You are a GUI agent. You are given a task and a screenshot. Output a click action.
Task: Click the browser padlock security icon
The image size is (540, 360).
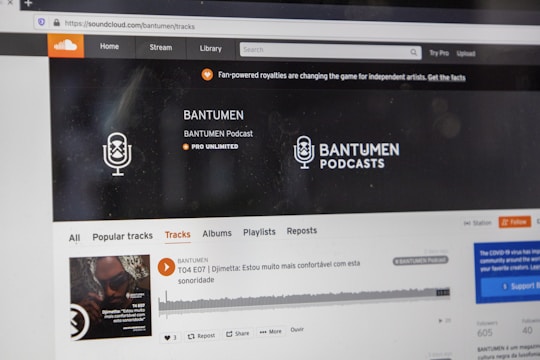pos(56,23)
